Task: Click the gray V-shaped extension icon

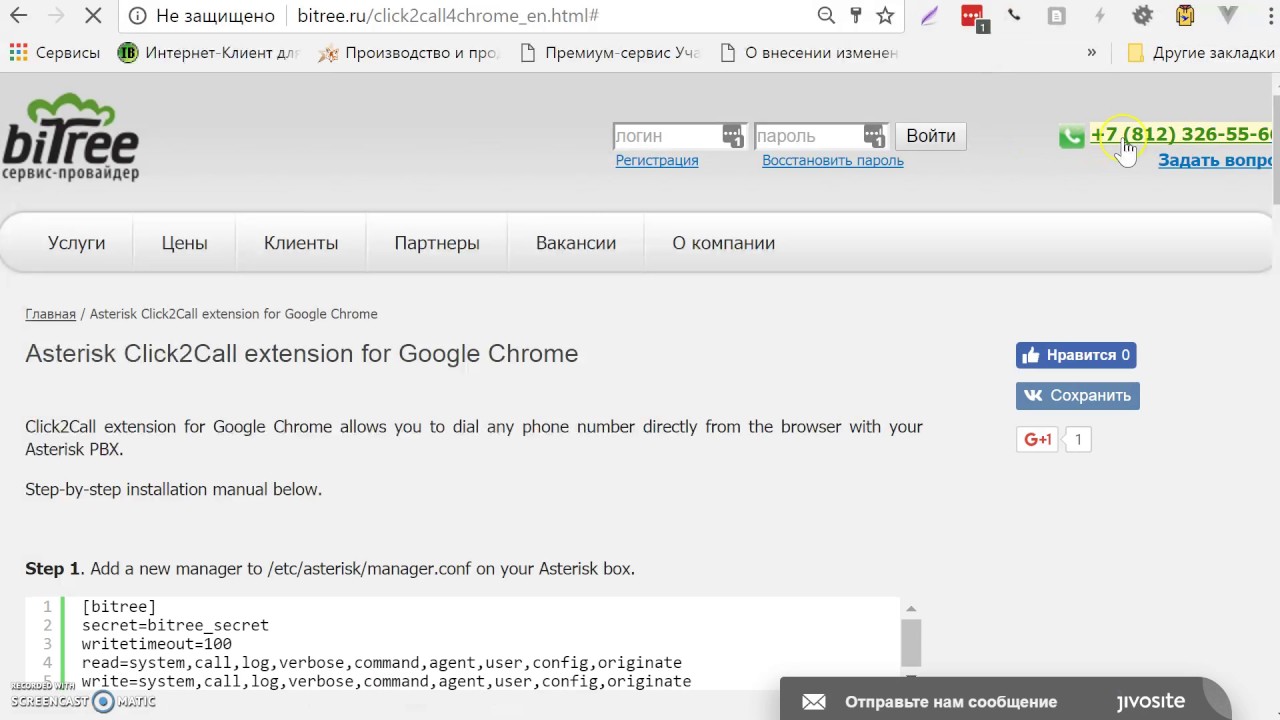Action: click(x=1228, y=15)
